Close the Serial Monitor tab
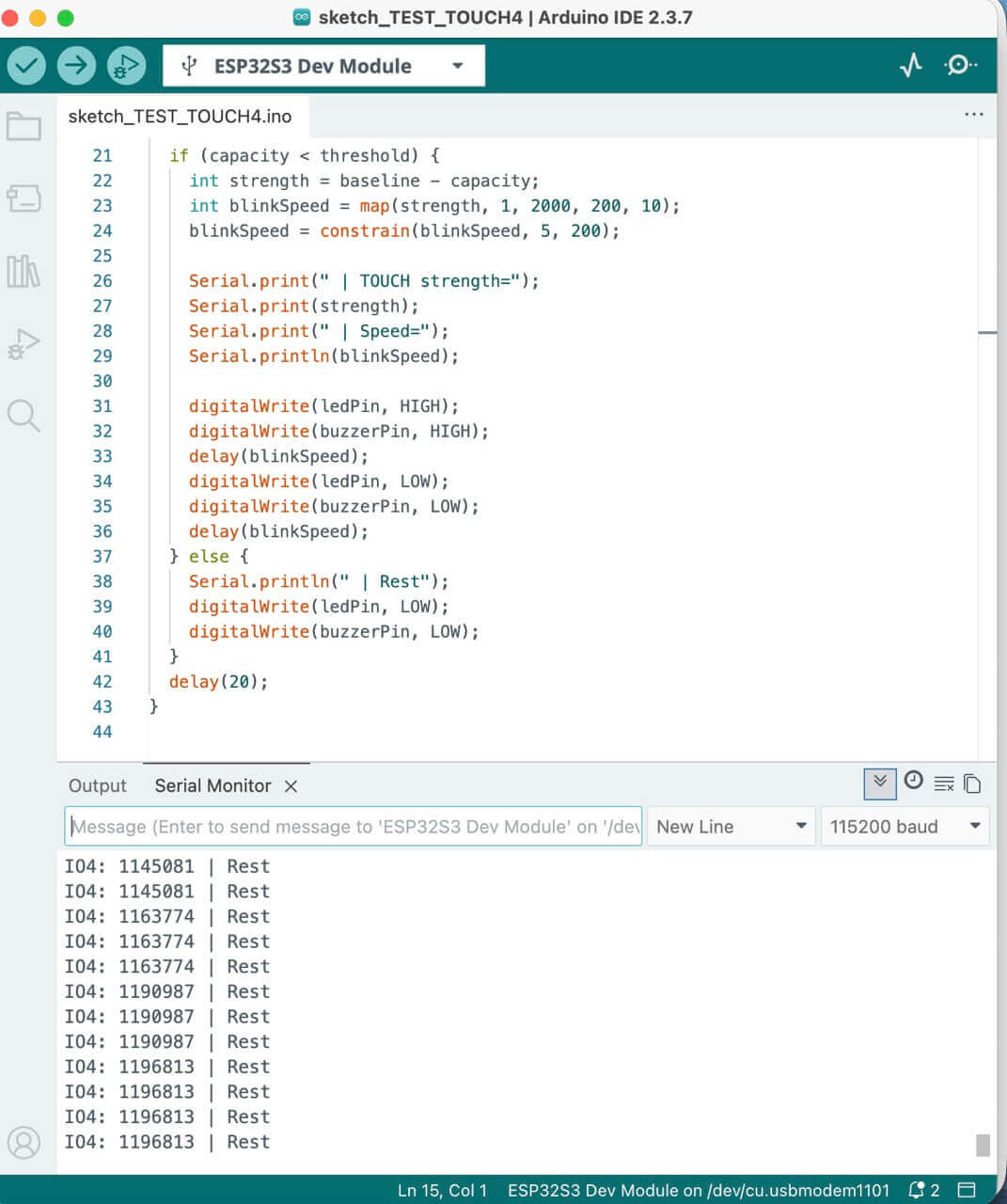 click(291, 786)
